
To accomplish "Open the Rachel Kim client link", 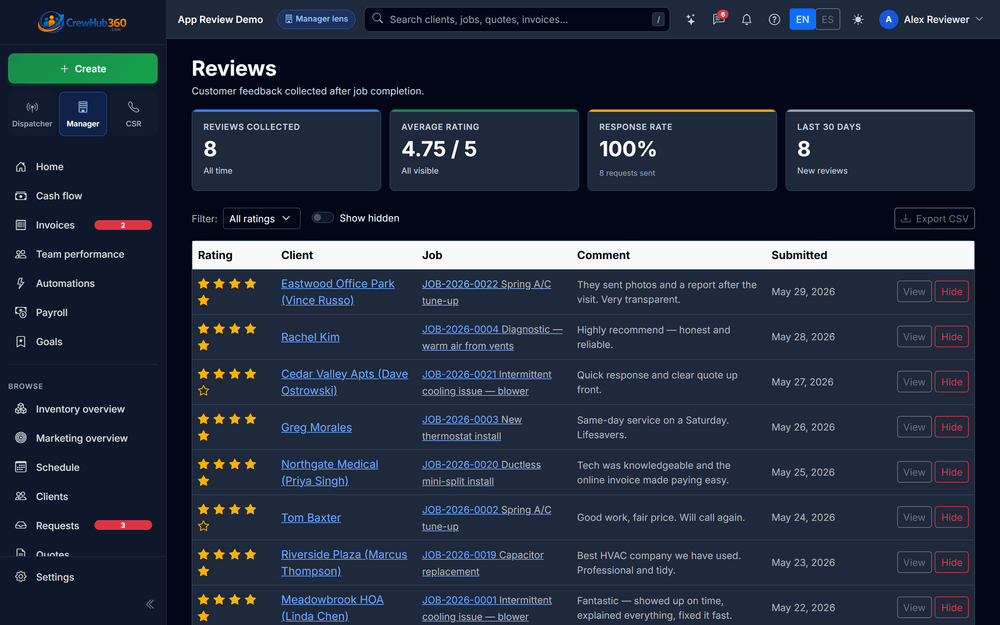I will (310, 337).
